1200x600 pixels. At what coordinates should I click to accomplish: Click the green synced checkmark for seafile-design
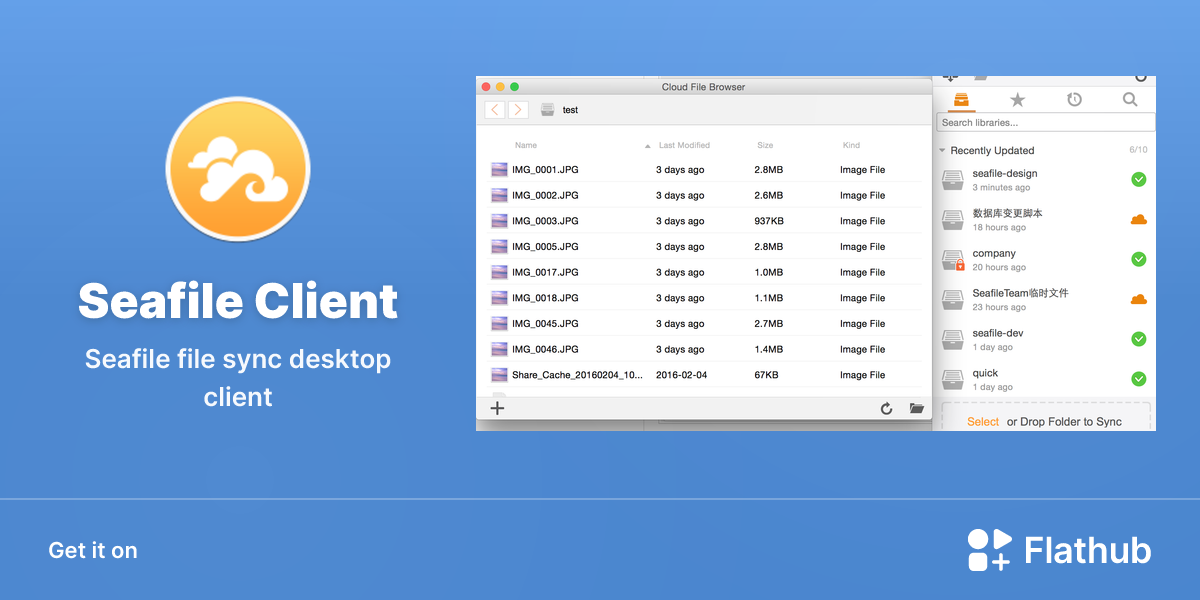(1138, 180)
